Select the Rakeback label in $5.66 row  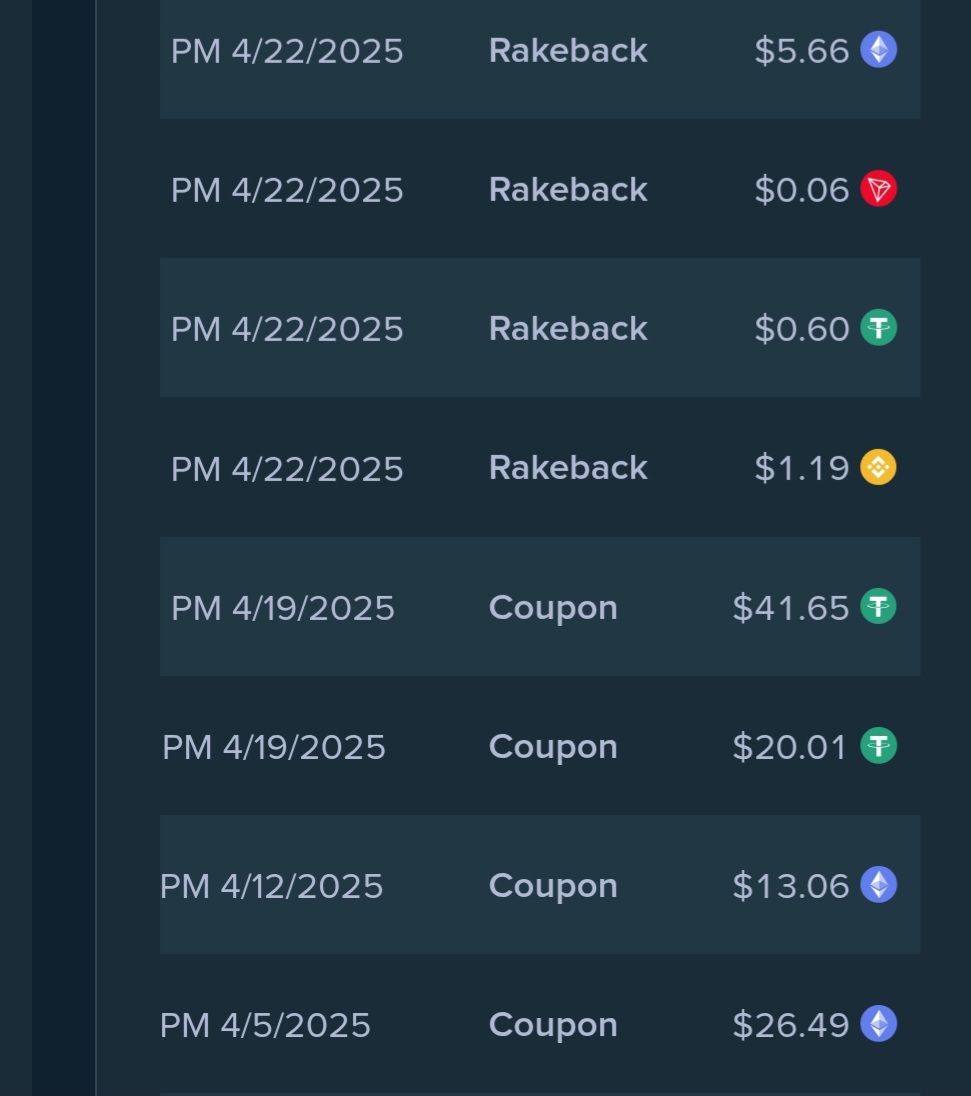(x=568, y=51)
